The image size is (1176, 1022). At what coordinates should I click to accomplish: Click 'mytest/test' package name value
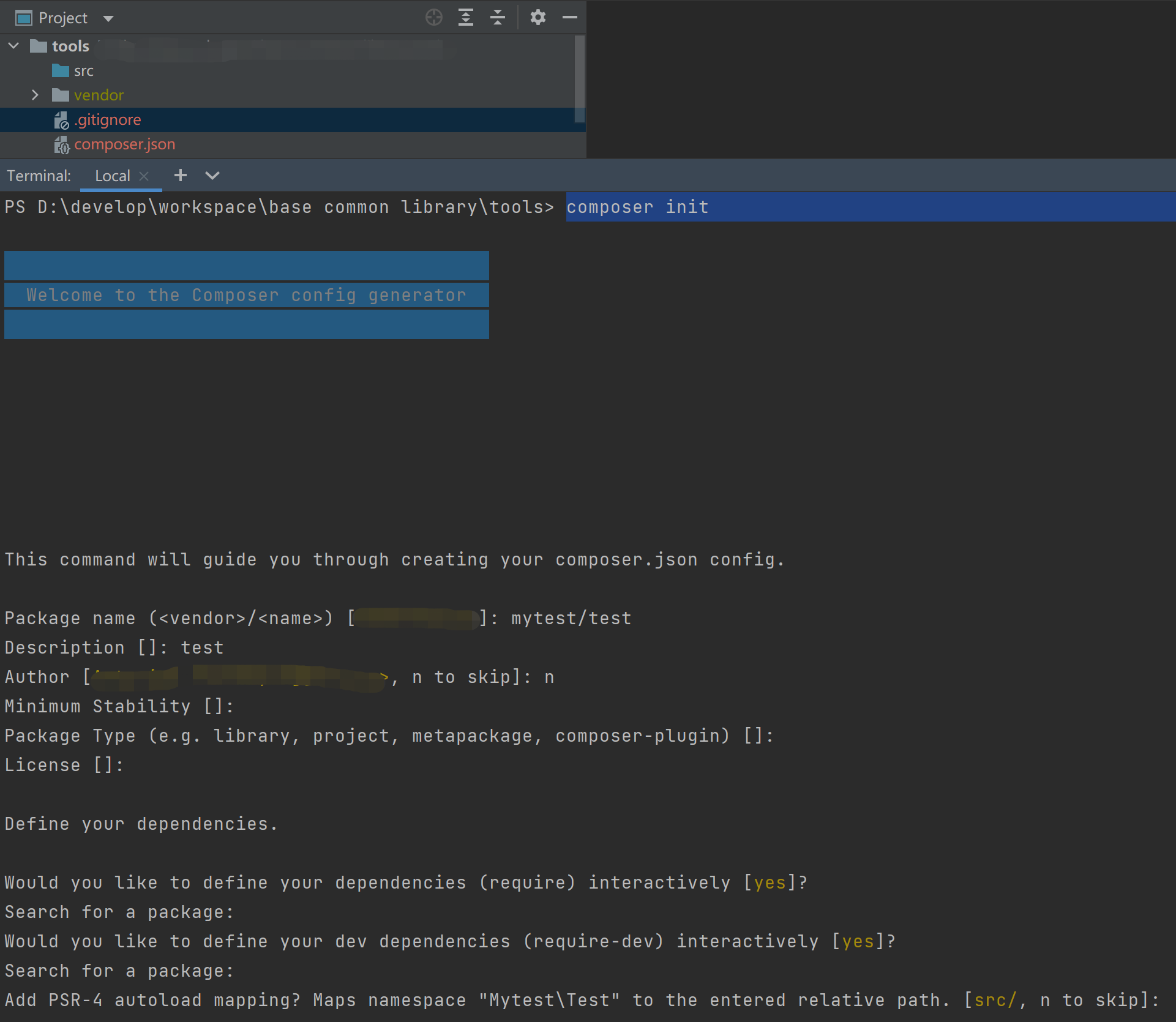tap(571, 618)
